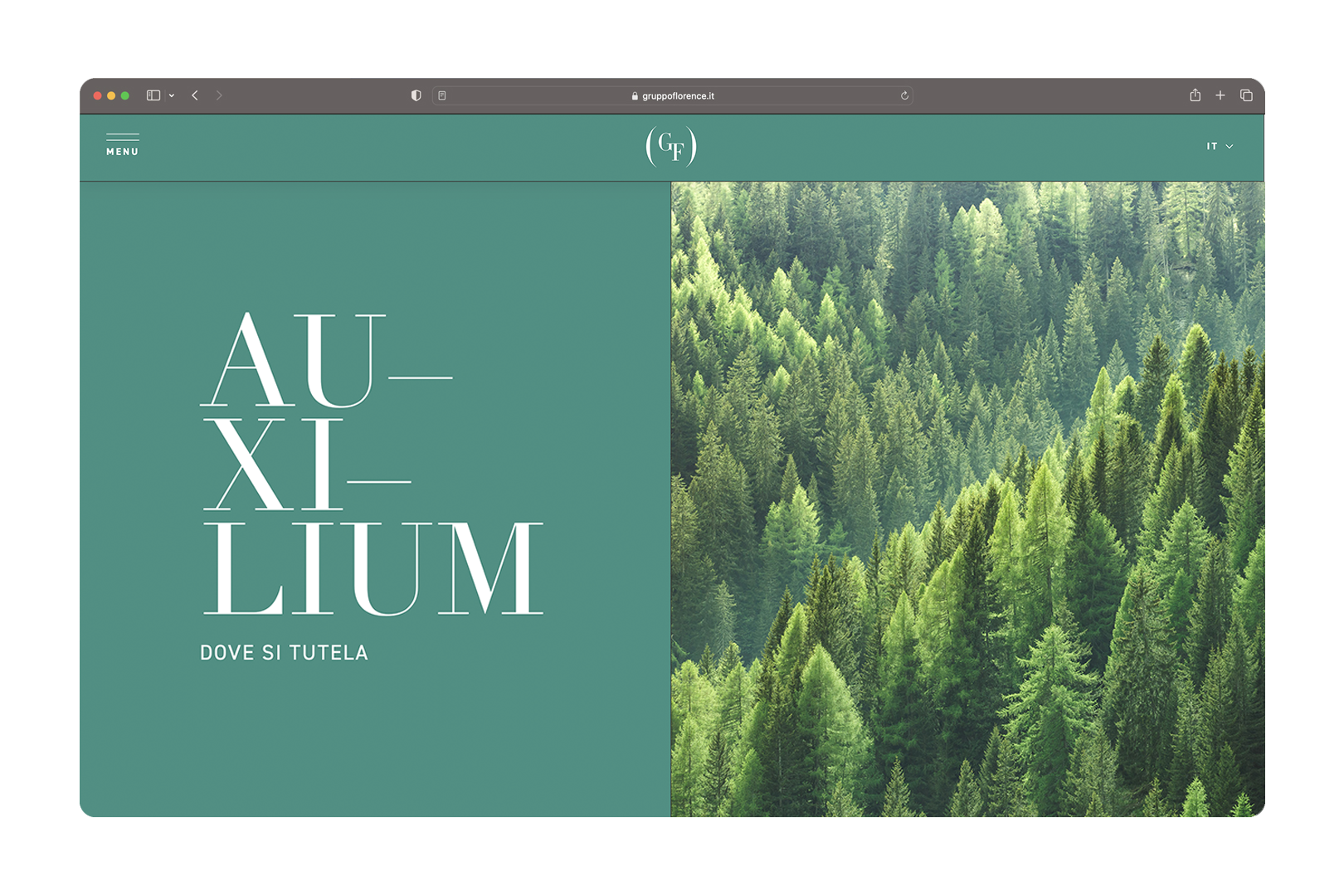Image resolution: width=1344 pixels, height=896 pixels.
Task: Show Reader view from address bar
Action: 442,95
